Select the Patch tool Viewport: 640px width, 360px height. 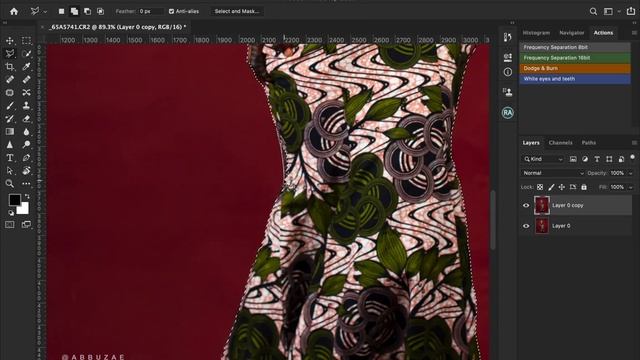[10, 93]
